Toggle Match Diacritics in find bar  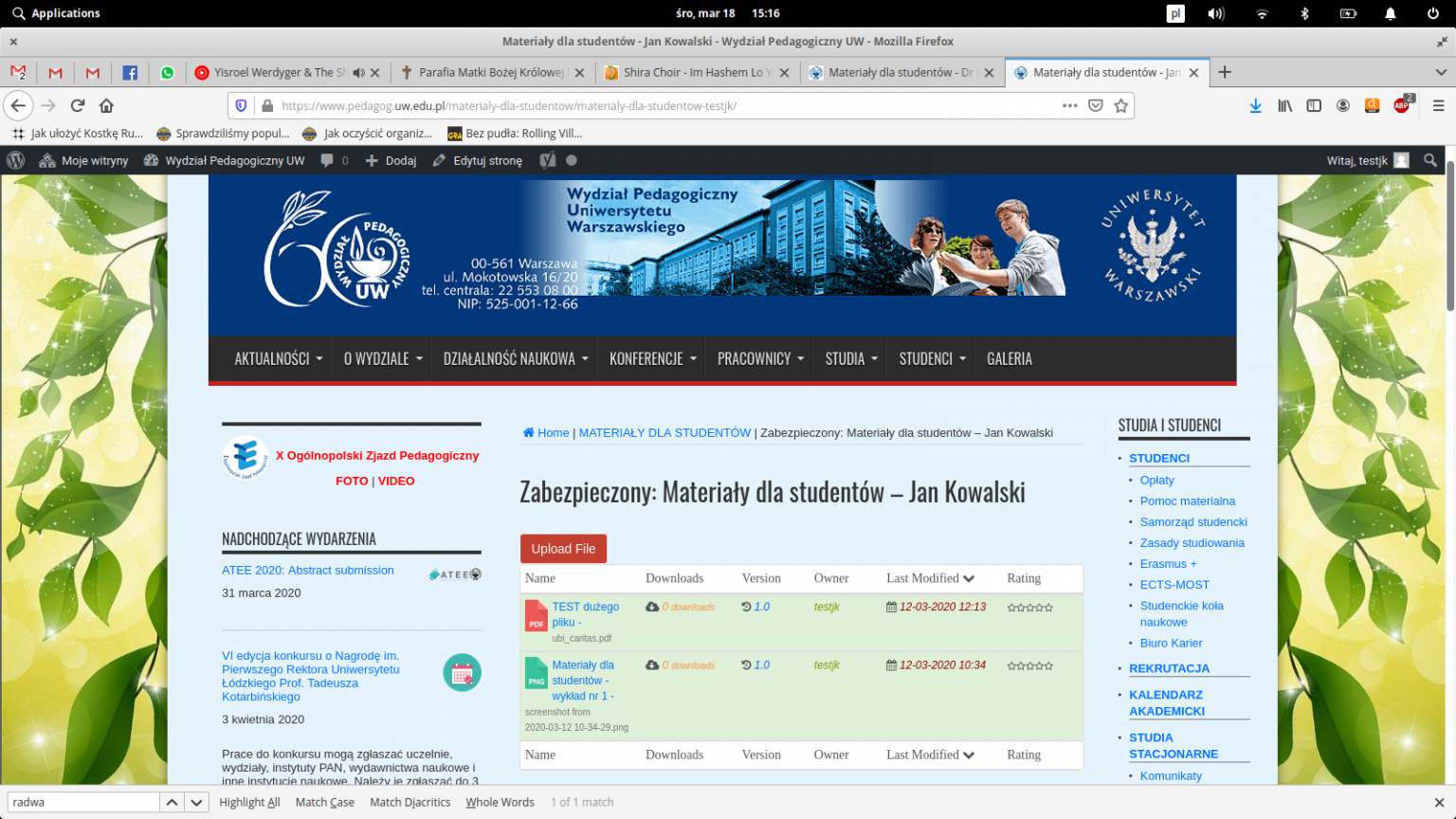point(410,802)
